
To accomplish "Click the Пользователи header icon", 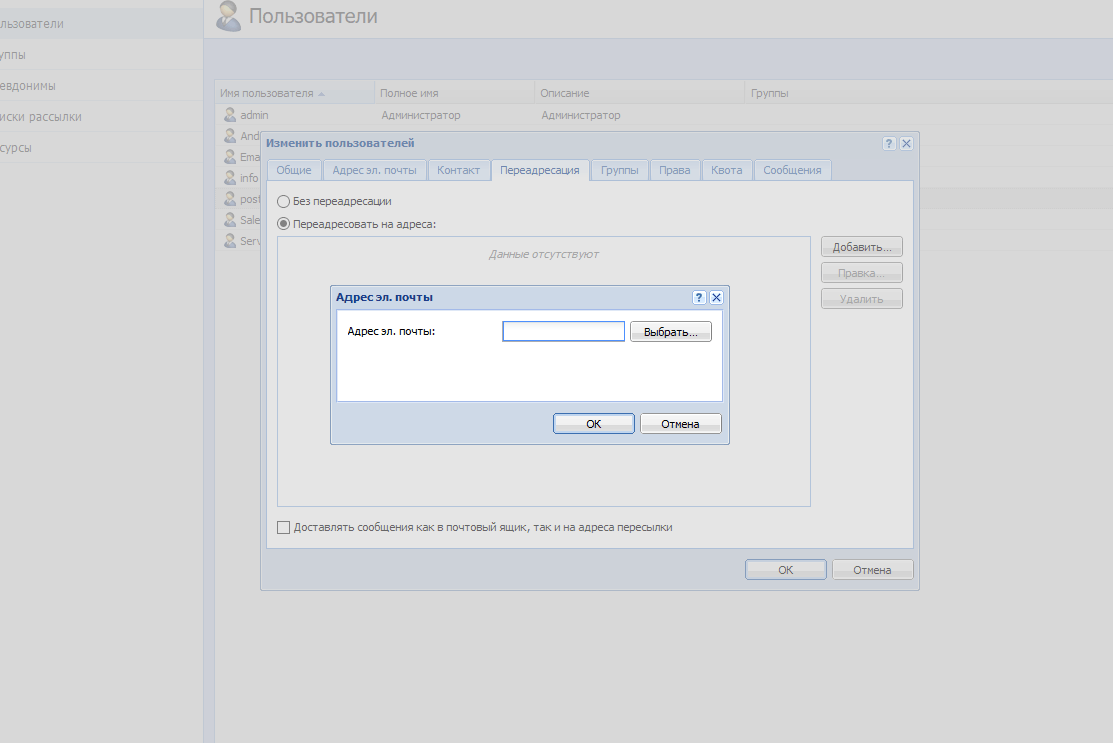I will 229,16.
